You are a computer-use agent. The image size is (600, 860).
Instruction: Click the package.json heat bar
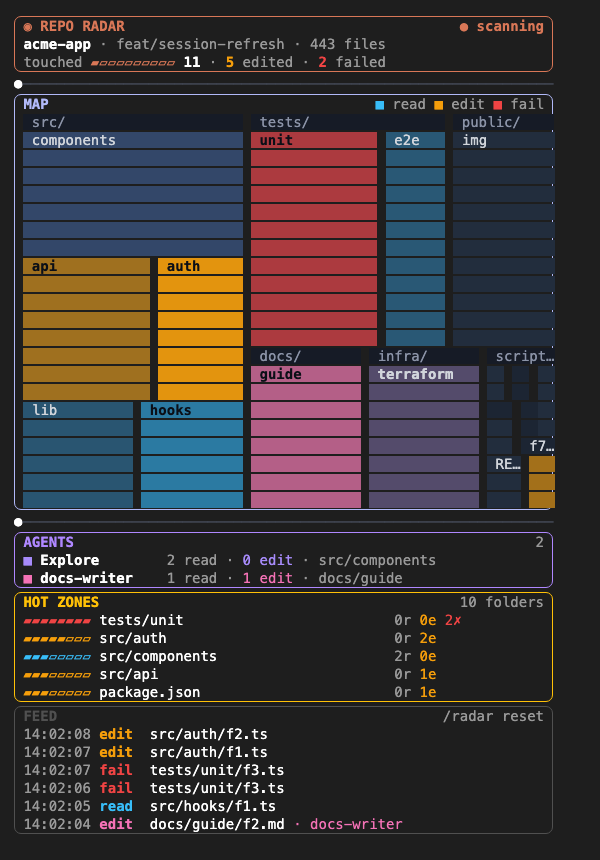tap(57, 693)
